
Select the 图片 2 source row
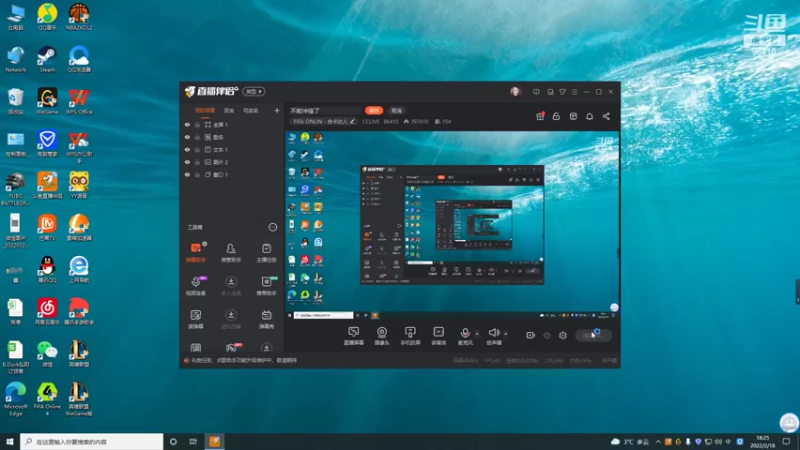(232, 162)
